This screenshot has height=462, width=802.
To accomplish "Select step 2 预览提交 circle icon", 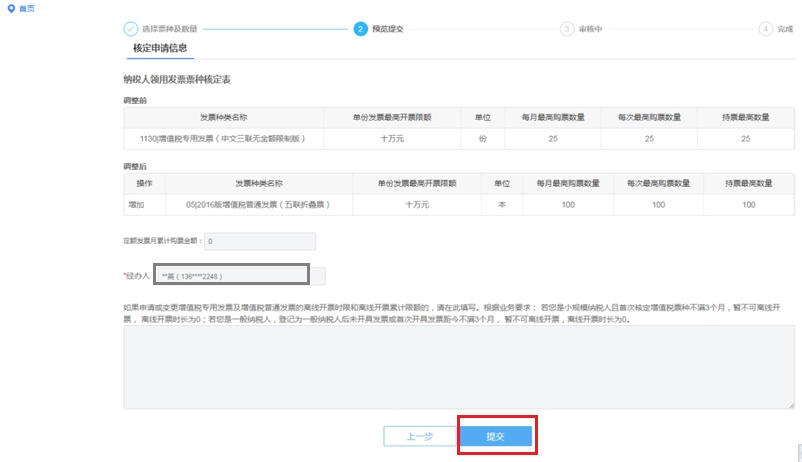I will (360, 29).
